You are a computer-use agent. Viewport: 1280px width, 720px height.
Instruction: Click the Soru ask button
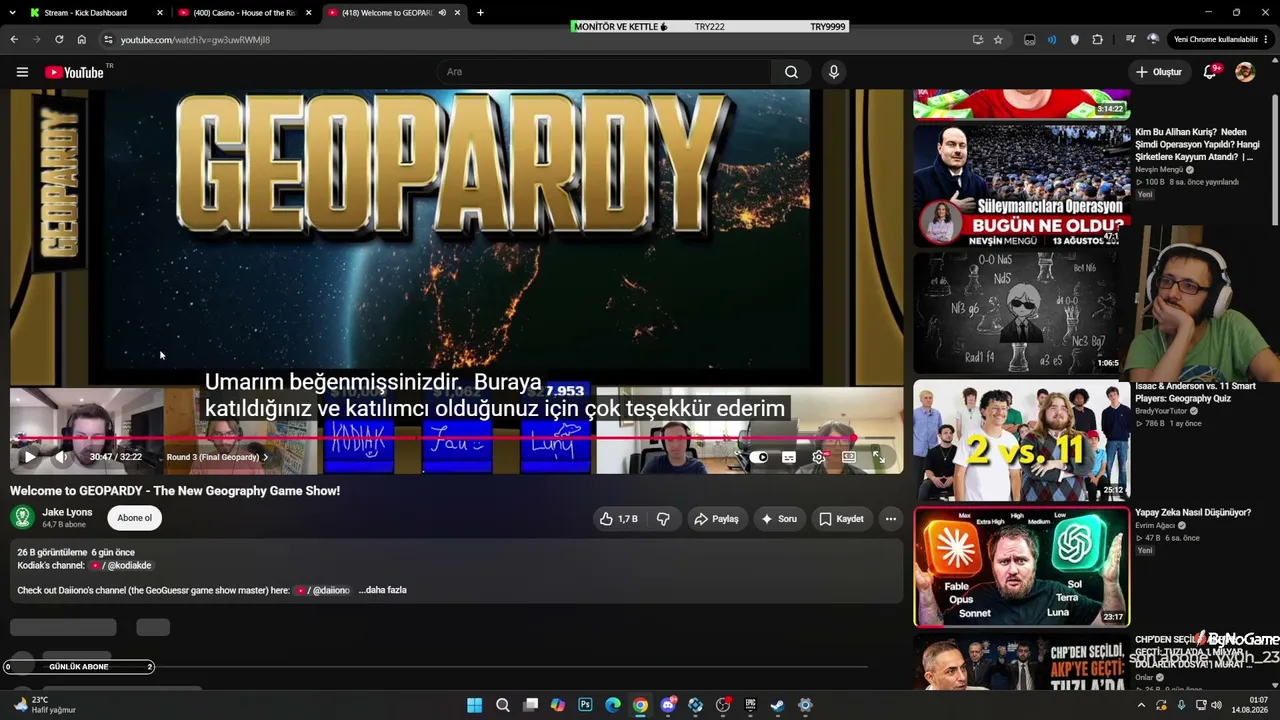(779, 519)
